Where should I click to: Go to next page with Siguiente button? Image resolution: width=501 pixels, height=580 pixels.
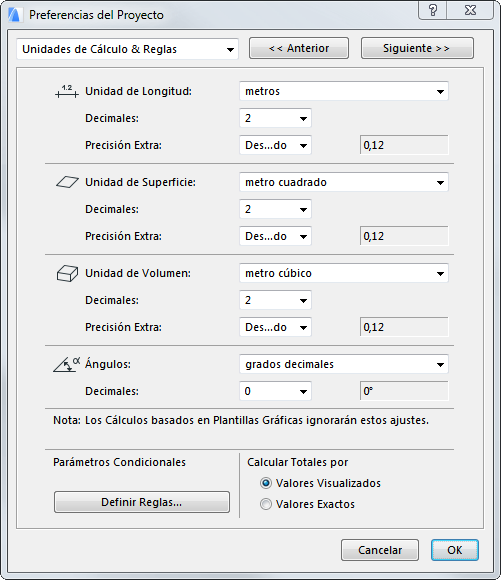point(417,48)
